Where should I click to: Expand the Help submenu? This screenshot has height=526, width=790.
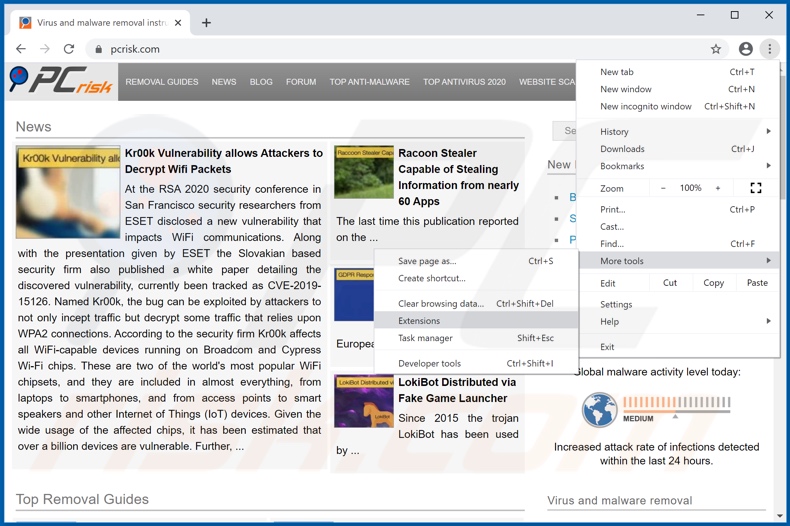(685, 322)
